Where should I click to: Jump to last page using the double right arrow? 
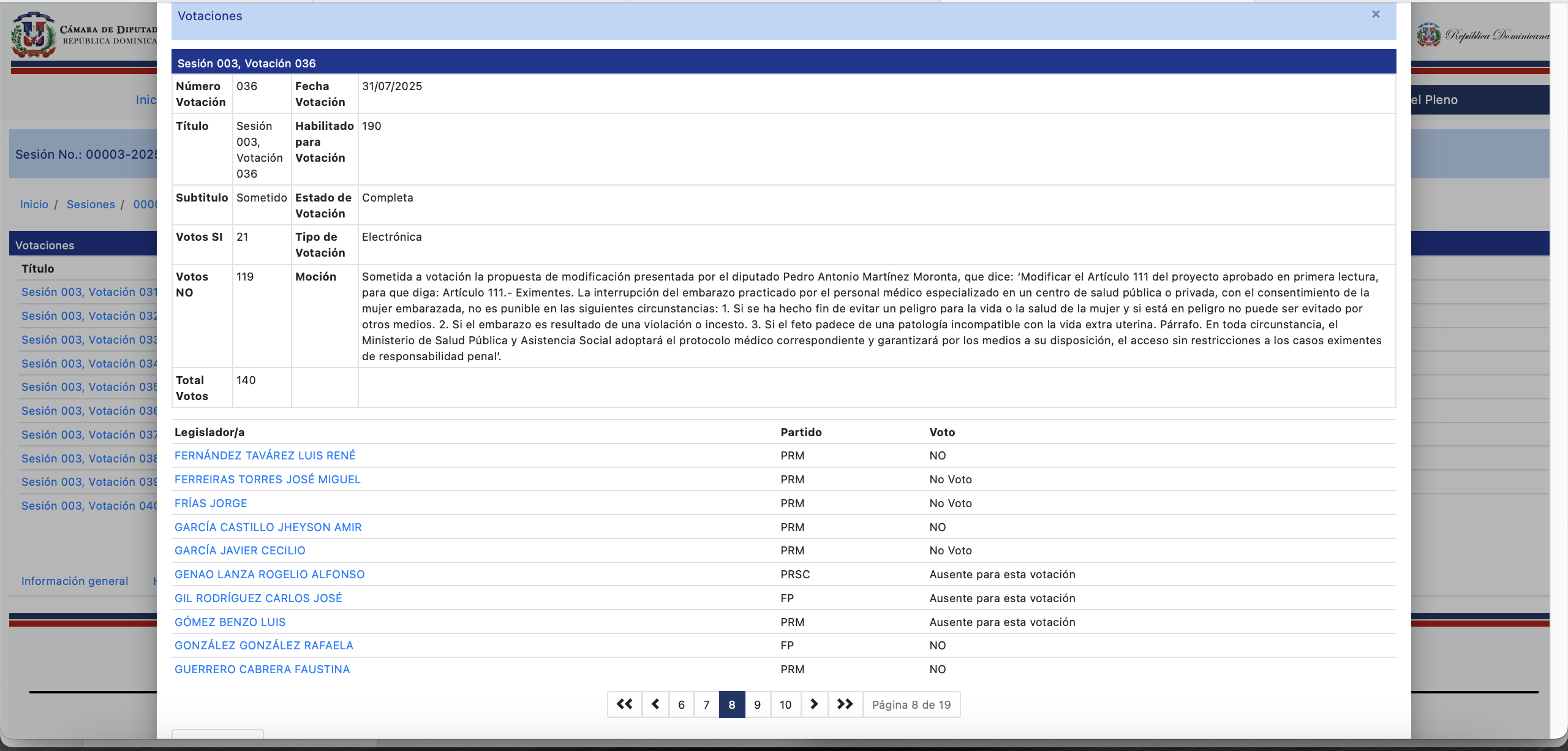tap(845, 704)
